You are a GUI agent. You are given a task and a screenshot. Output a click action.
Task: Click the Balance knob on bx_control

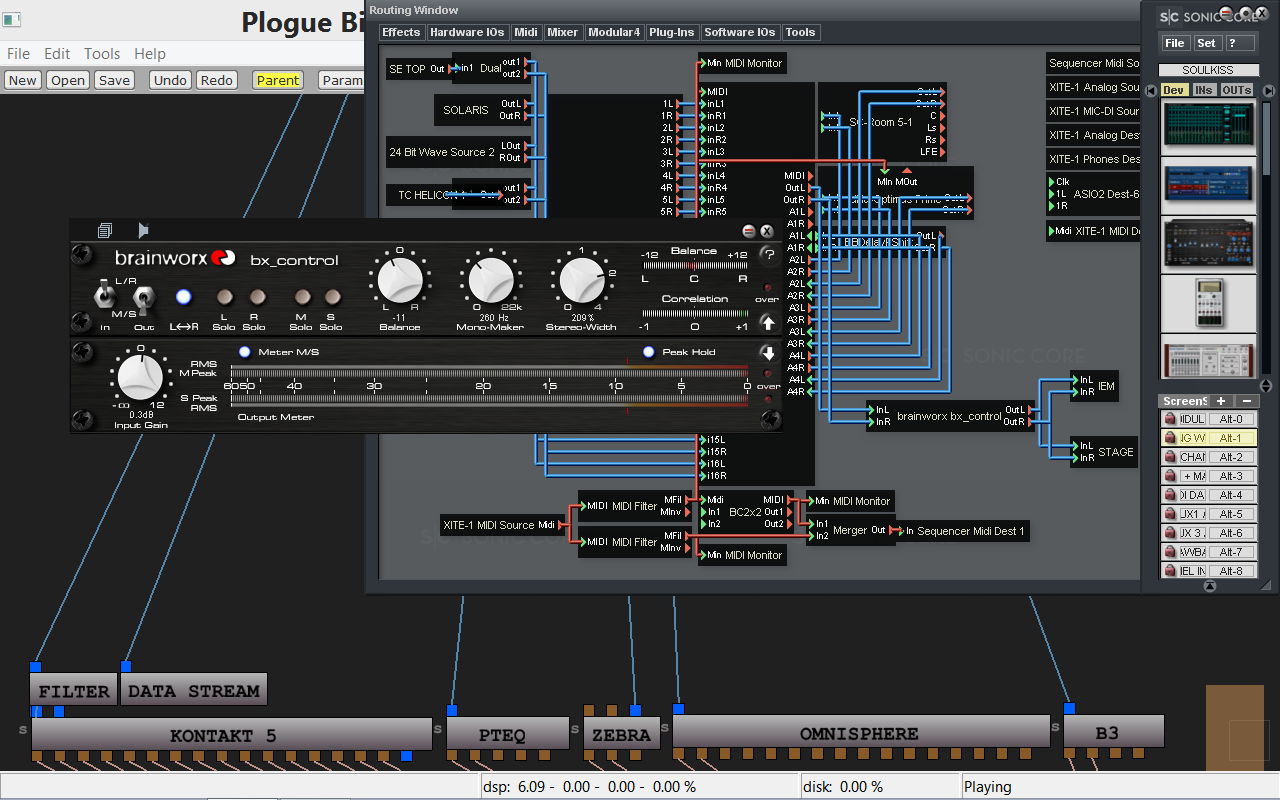click(x=399, y=281)
